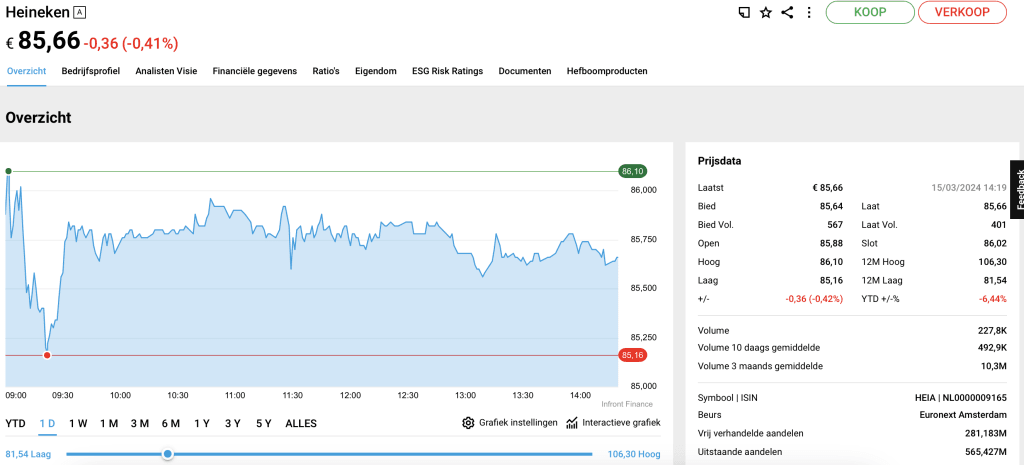This screenshot has width=1024, height=465.
Task: Open the Feedback side tab
Action: 1018,188
